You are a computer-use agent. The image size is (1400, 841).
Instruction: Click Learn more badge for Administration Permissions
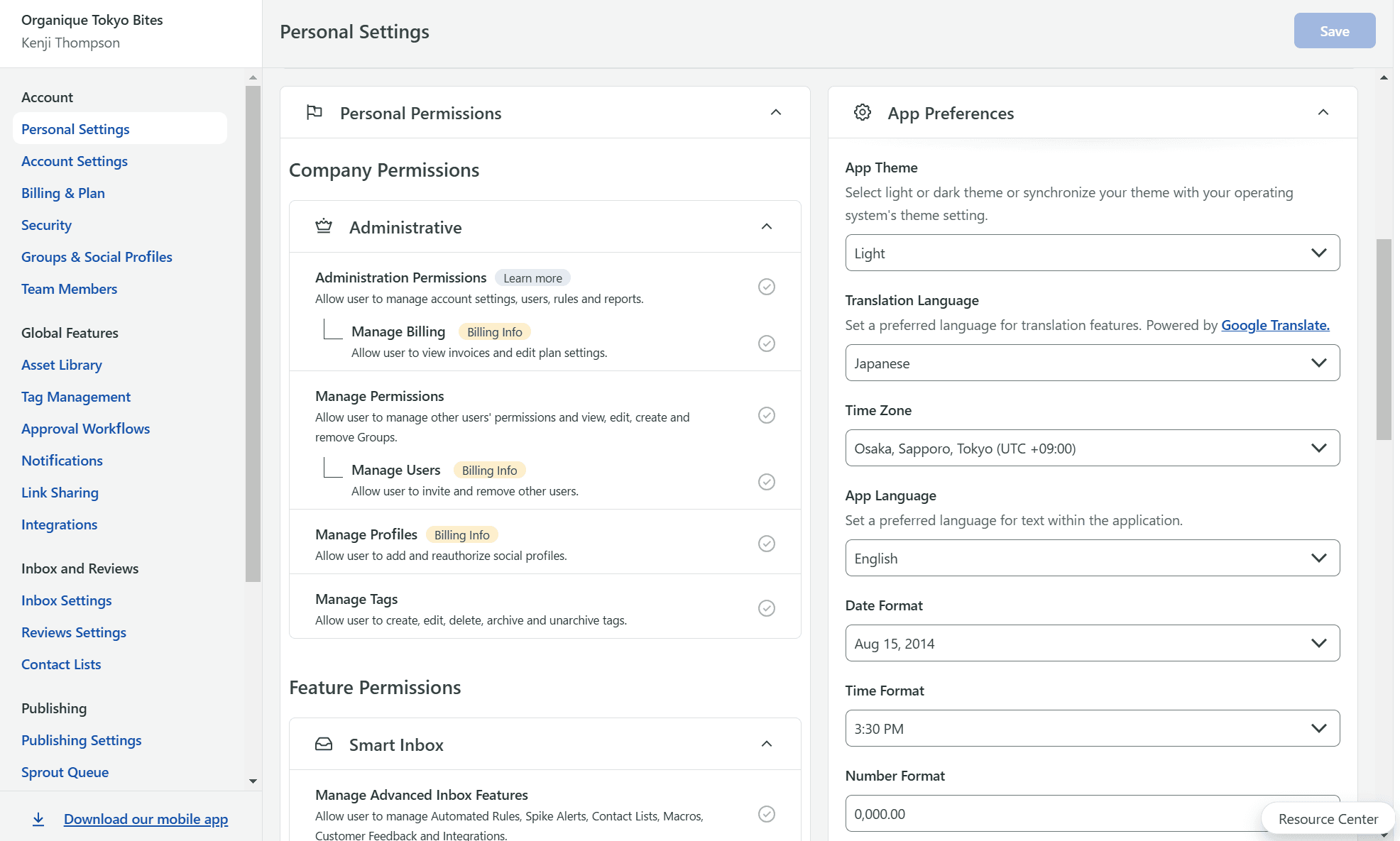tap(532, 277)
